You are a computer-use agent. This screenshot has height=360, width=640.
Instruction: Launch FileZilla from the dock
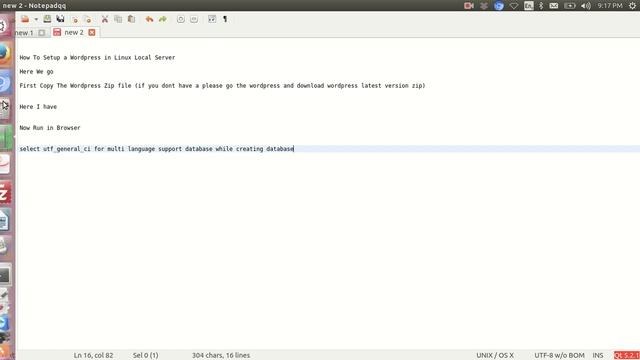(x=5, y=193)
